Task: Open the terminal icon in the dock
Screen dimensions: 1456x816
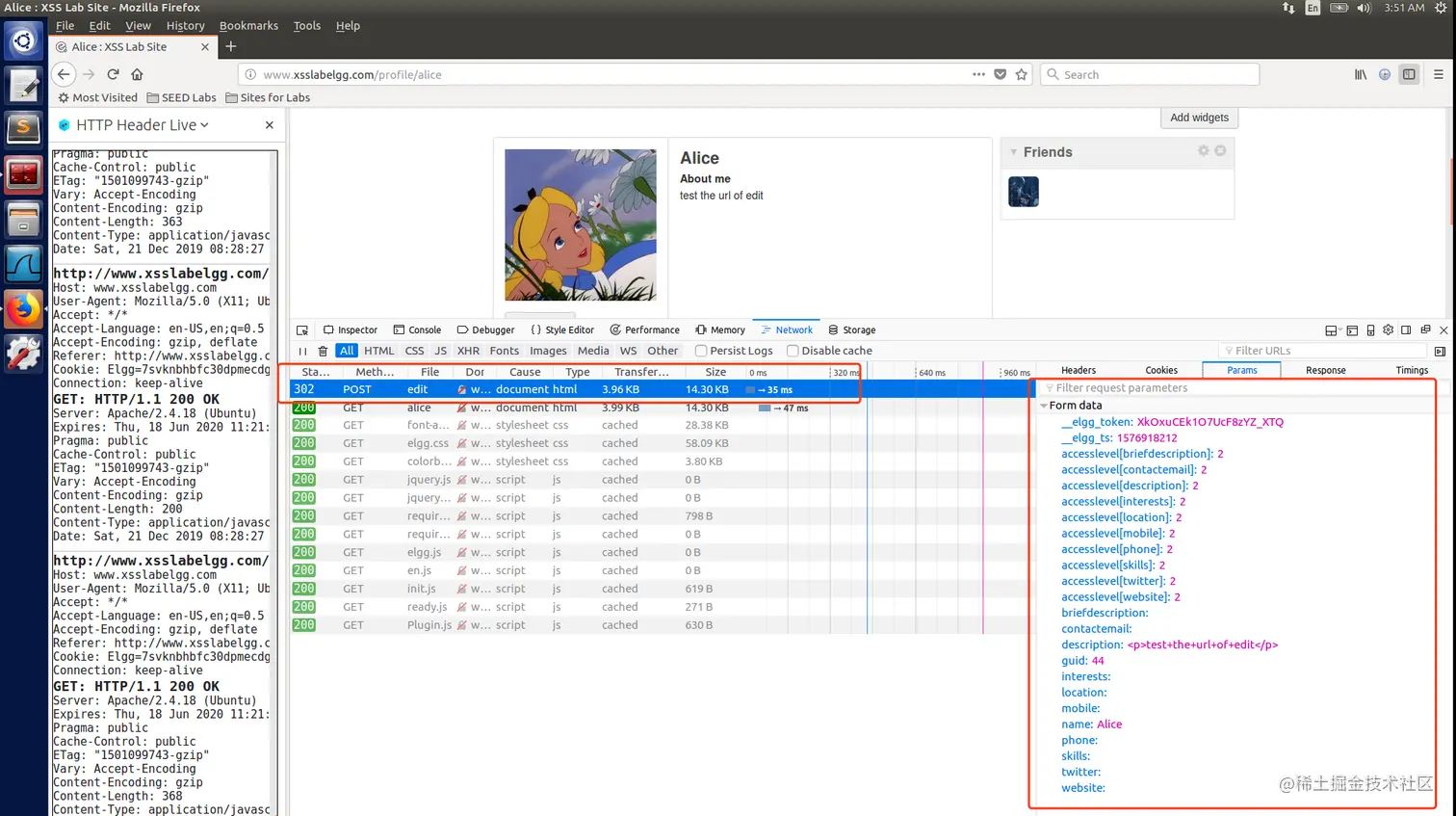Action: click(23, 173)
